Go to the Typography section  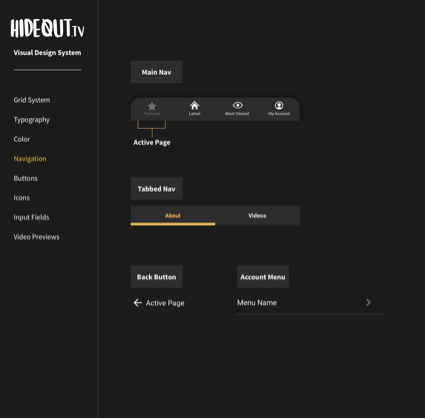point(32,120)
